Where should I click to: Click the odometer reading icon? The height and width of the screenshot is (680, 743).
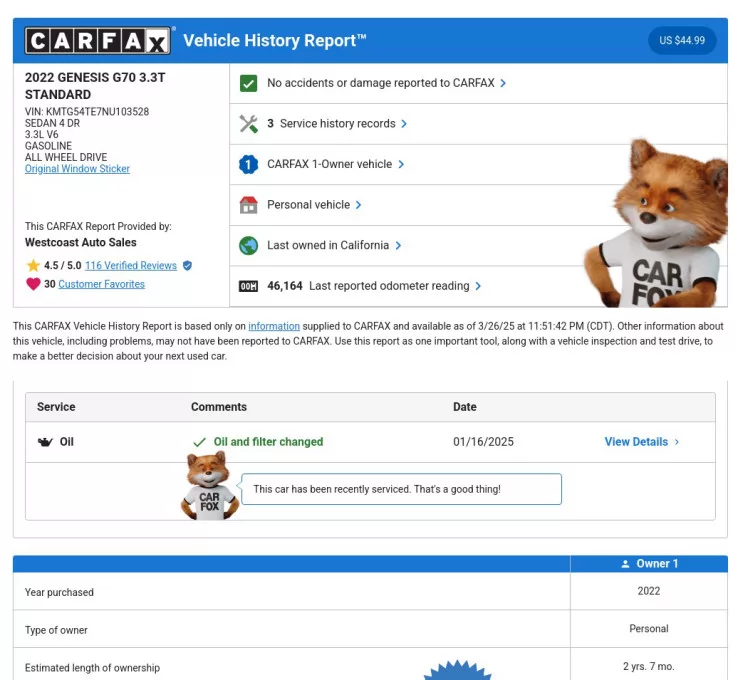[x=249, y=286]
